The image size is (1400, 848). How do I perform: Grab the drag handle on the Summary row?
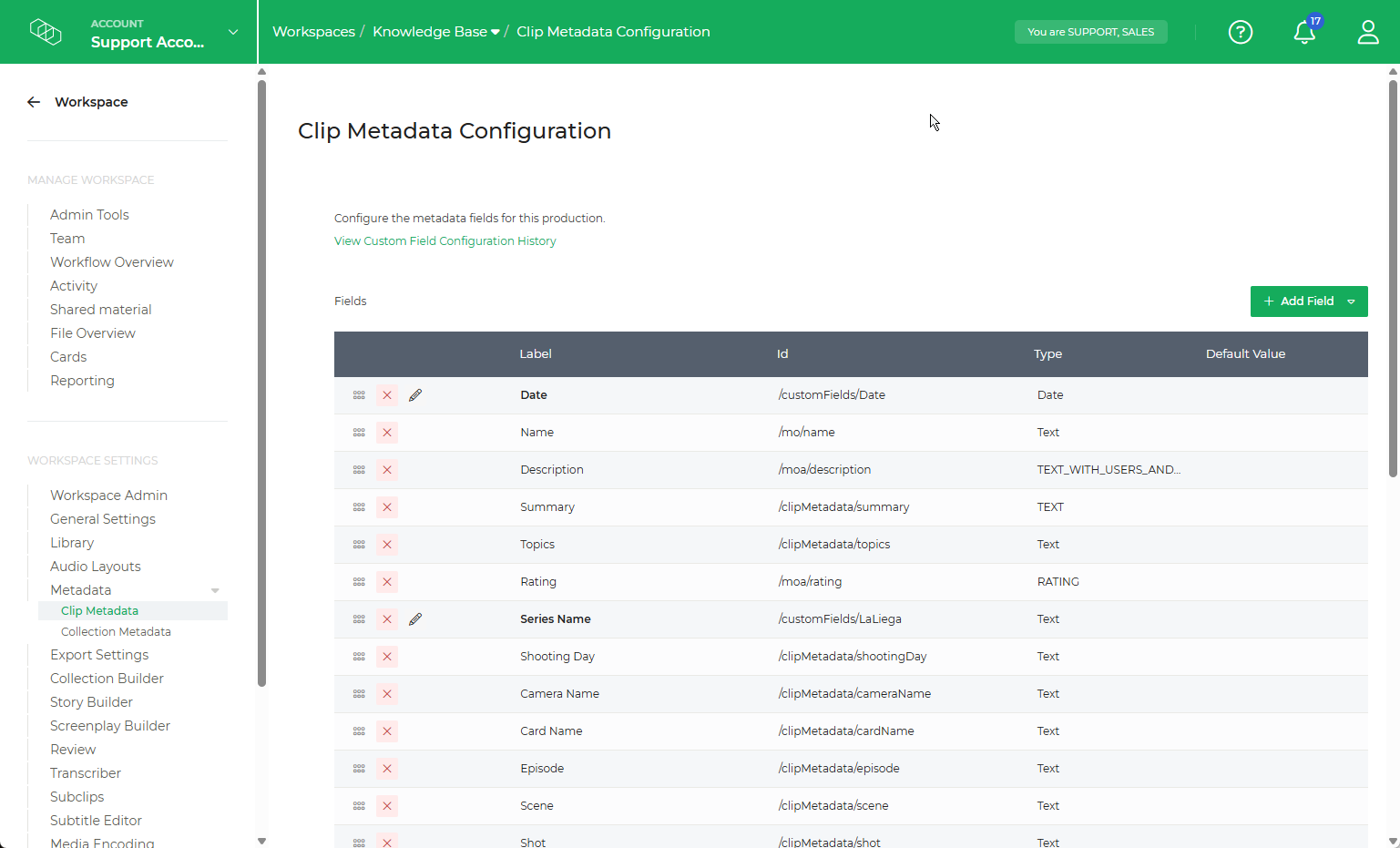pyautogui.click(x=358, y=506)
